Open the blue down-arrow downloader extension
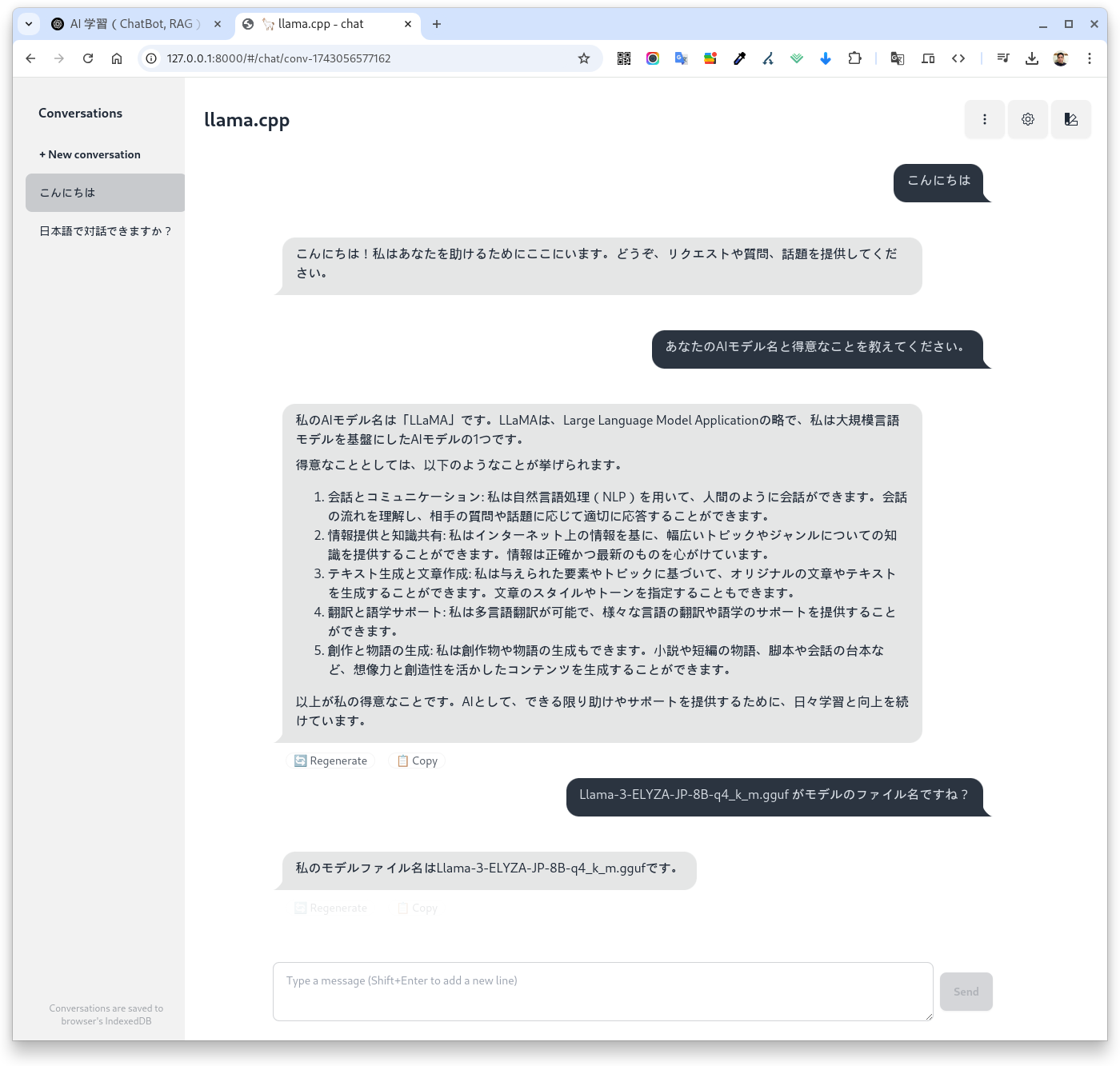Screen dimensions: 1120x1066 (826, 58)
